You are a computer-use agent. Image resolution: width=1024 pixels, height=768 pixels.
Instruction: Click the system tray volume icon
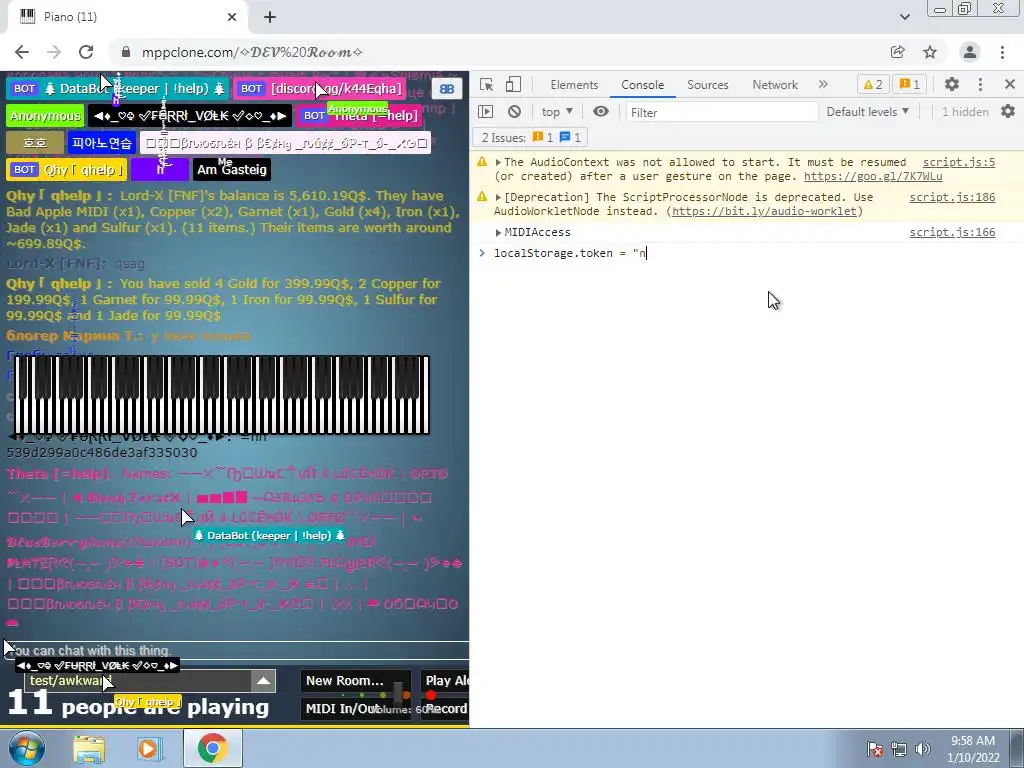pos(923,749)
